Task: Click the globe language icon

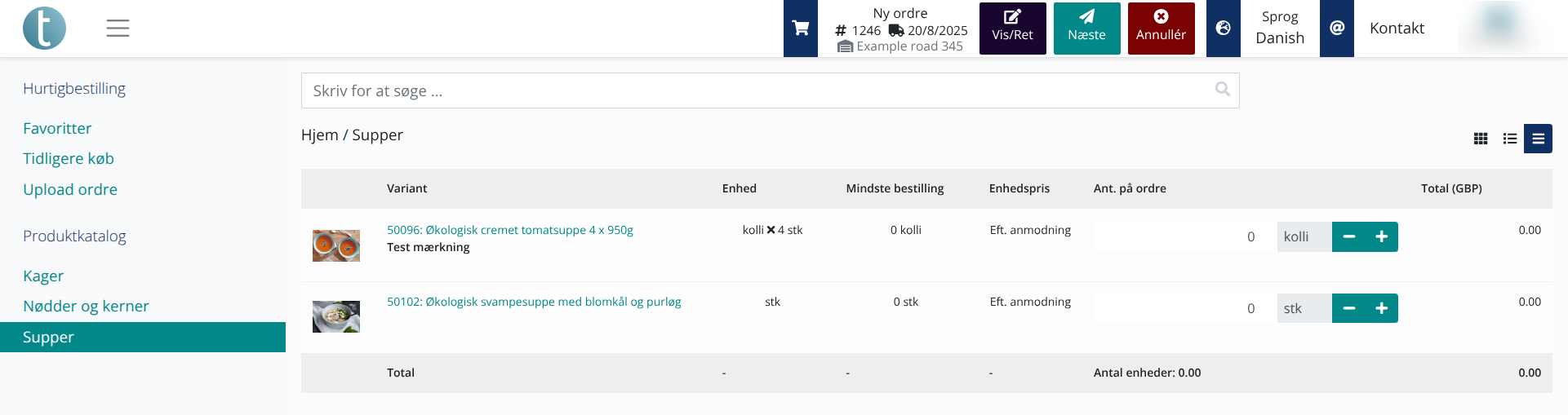Action: [1223, 29]
